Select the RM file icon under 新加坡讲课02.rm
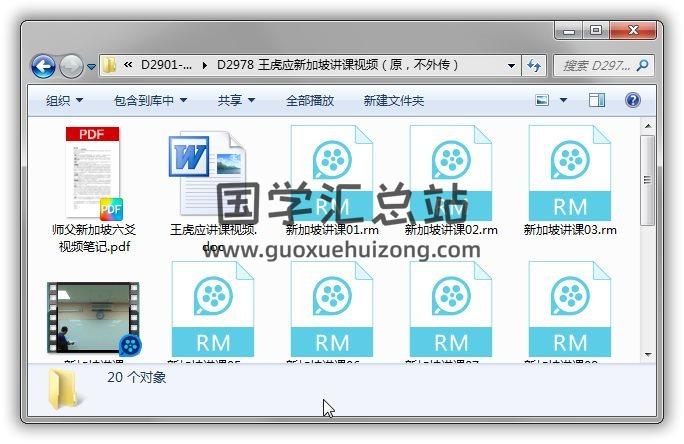 [x=451, y=309]
